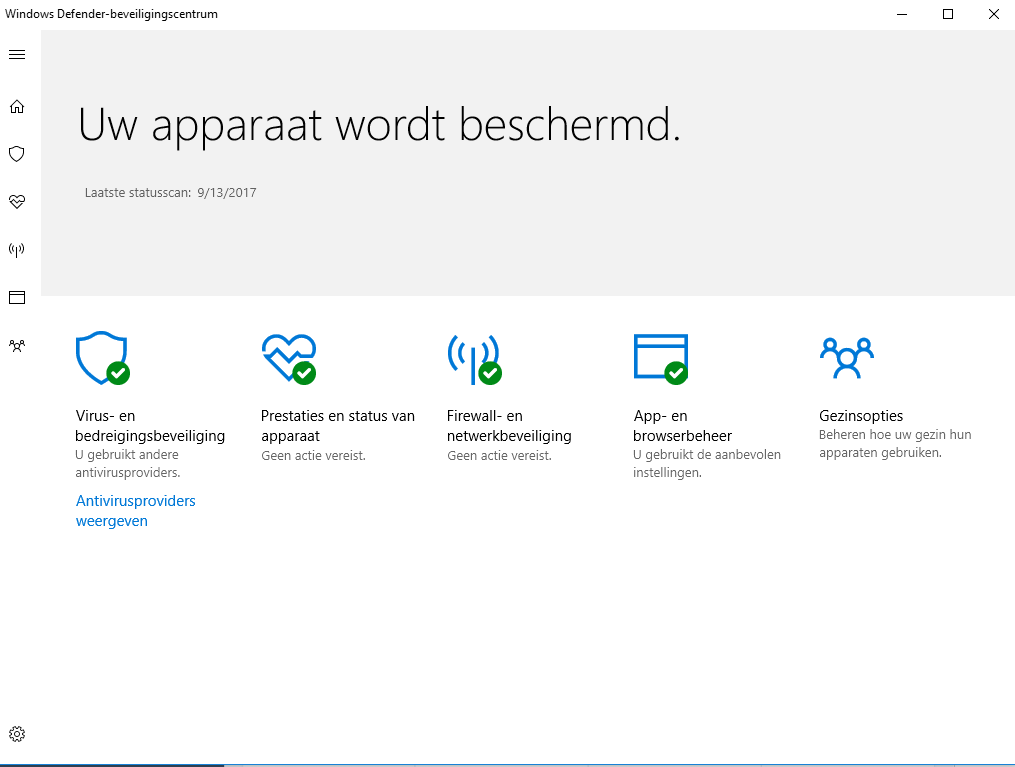
Task: Open the Prestaties en status van apparaat title
Action: click(338, 425)
